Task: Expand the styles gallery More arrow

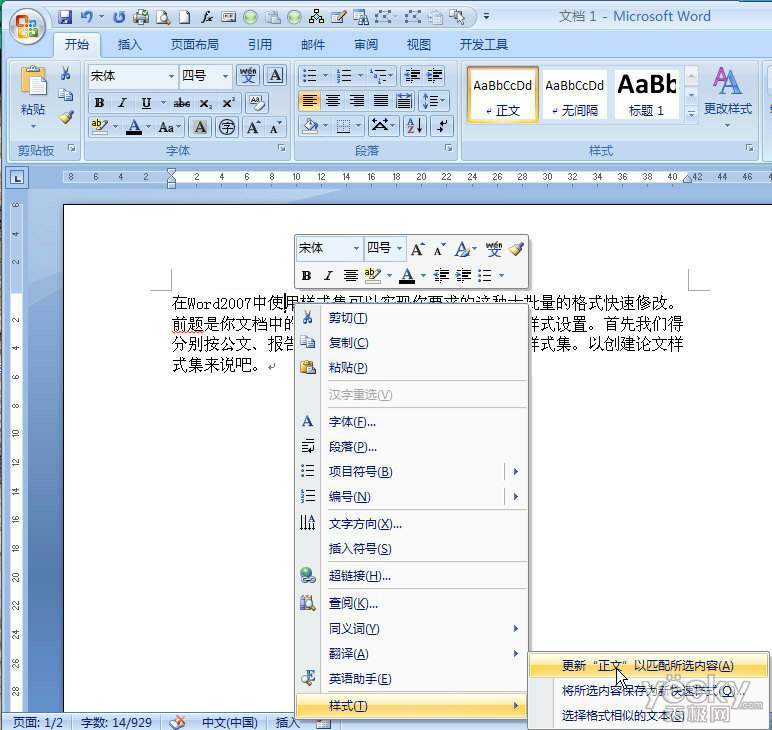Action: coord(691,113)
